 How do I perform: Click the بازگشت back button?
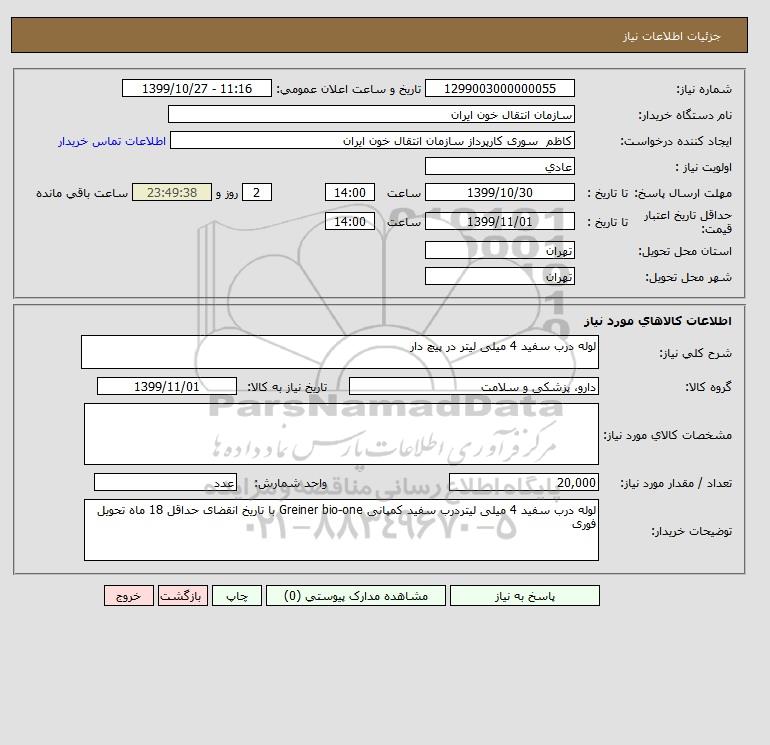tap(183, 596)
